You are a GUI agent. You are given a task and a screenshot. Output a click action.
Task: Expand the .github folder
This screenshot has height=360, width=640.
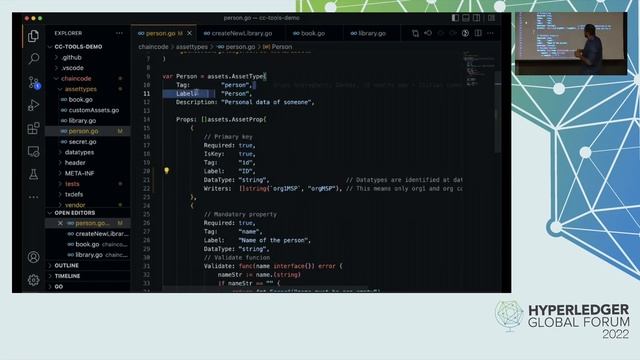tap(71, 58)
